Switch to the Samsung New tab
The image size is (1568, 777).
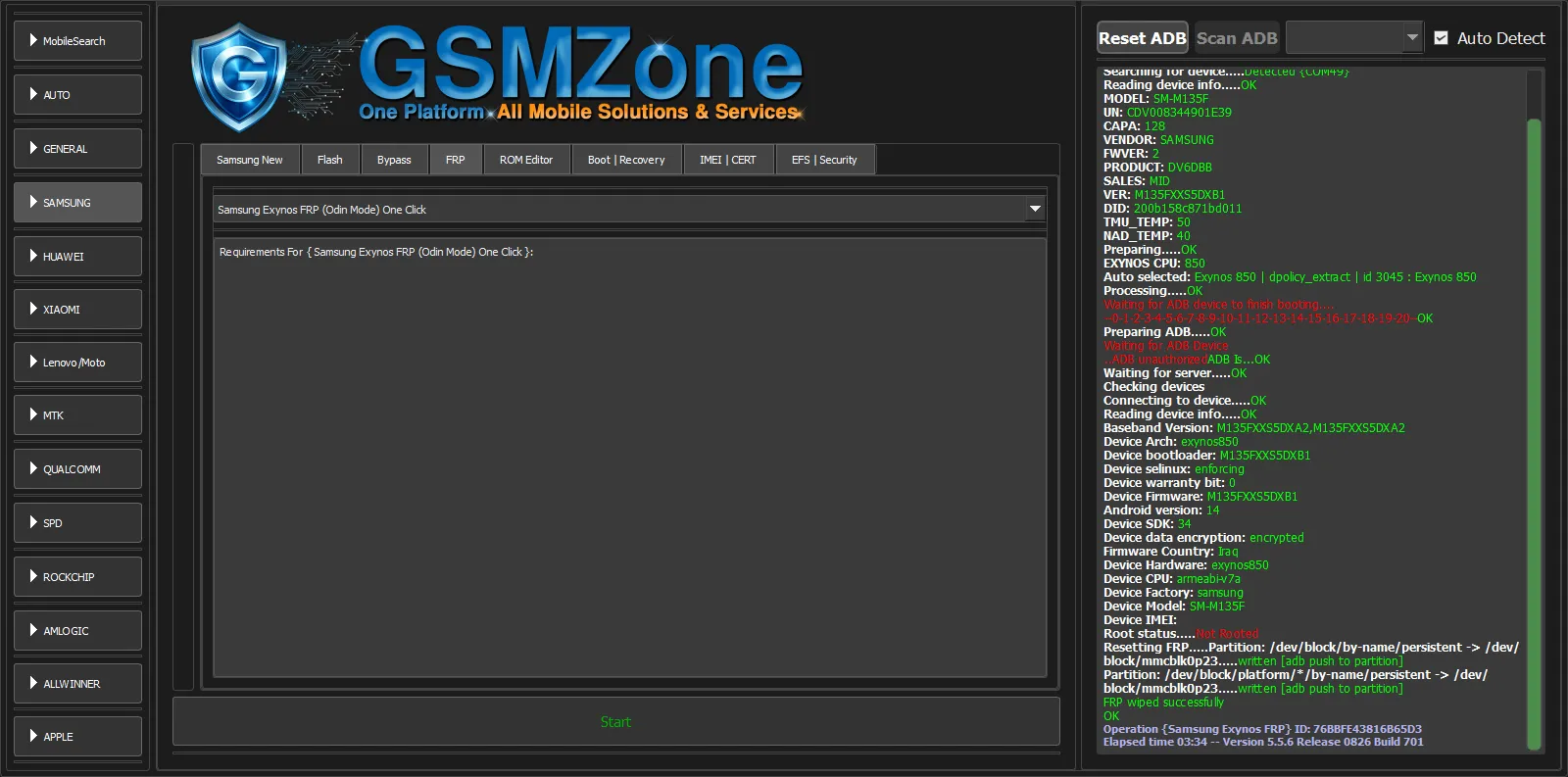[x=250, y=160]
